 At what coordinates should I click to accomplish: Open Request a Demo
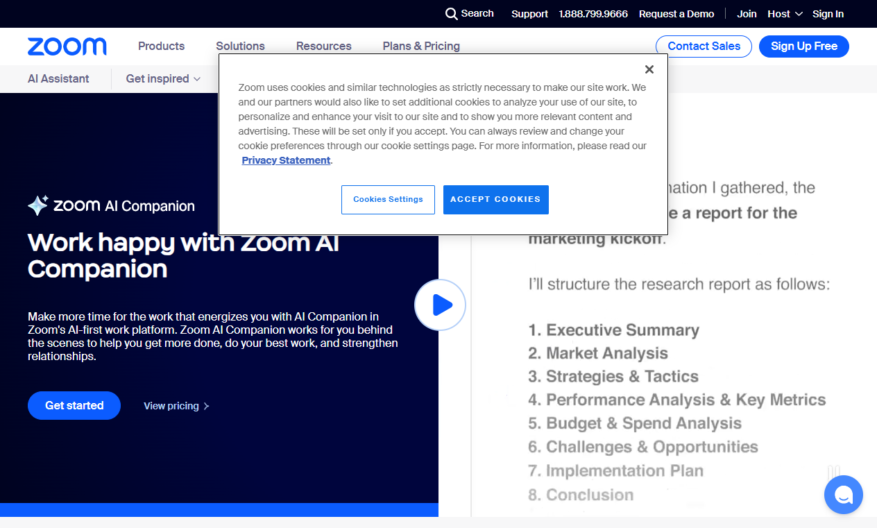pyautogui.click(x=676, y=14)
